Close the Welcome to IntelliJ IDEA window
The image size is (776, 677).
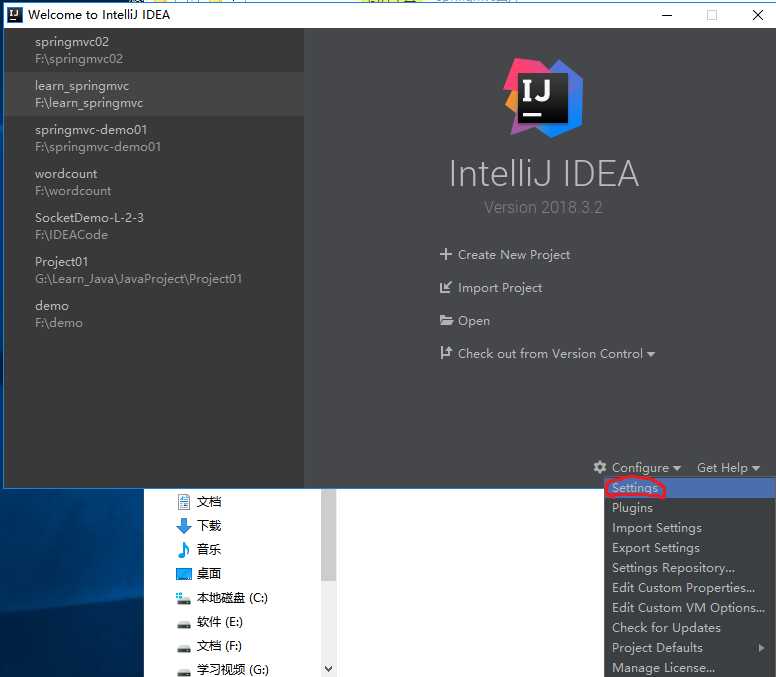coord(757,15)
